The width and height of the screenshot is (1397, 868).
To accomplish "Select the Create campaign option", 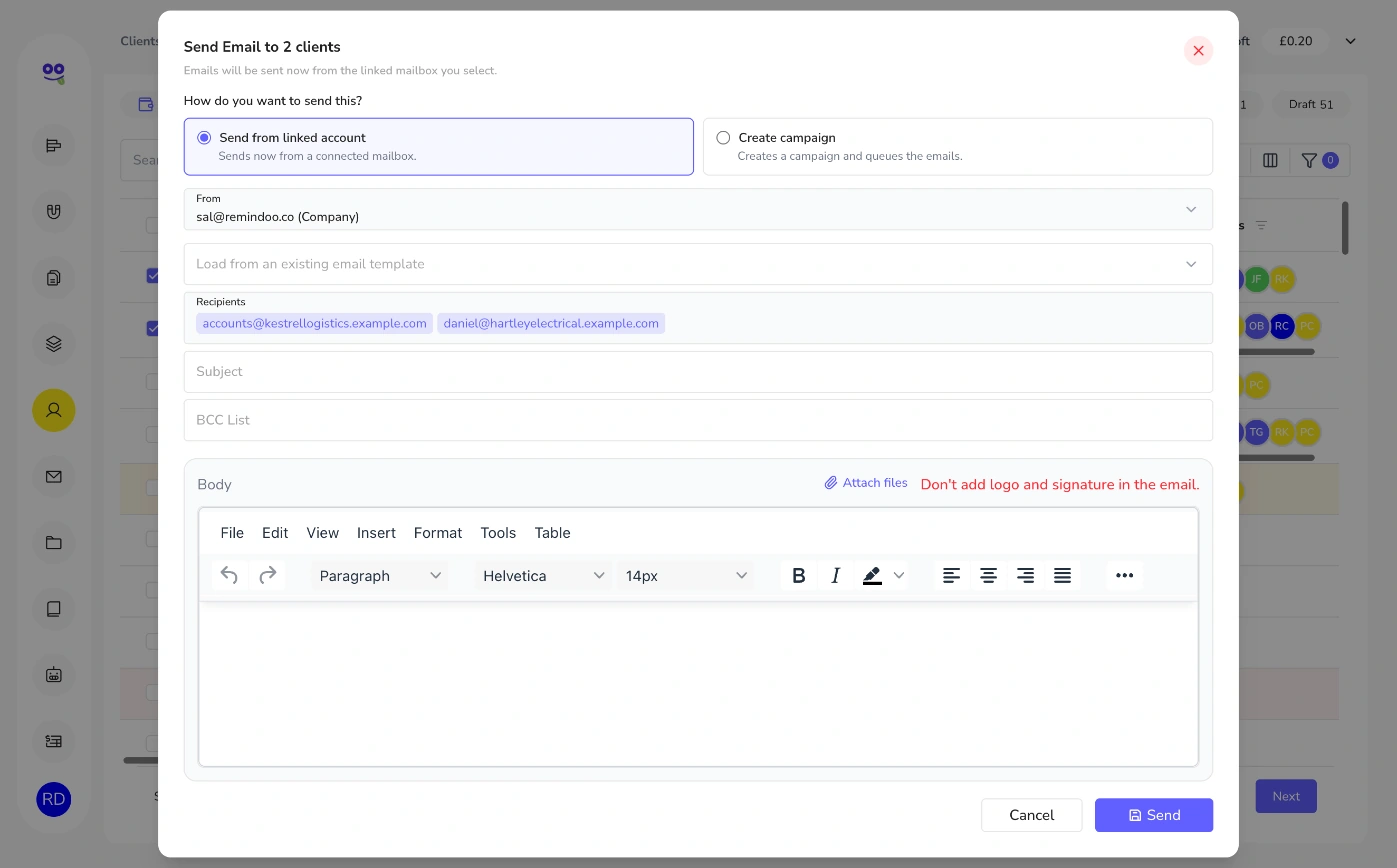I will [958, 147].
